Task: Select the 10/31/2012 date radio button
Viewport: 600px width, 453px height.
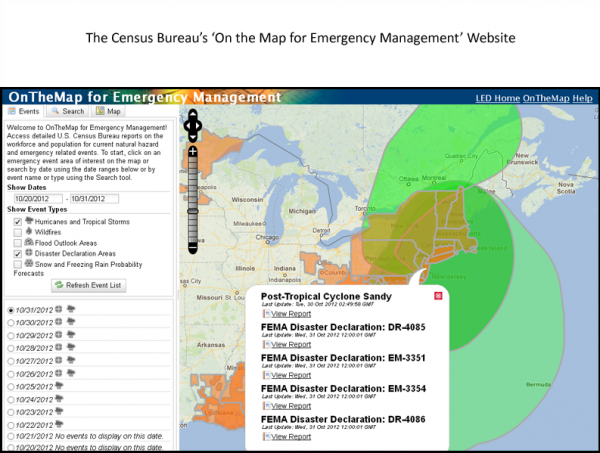Action: tap(11, 310)
